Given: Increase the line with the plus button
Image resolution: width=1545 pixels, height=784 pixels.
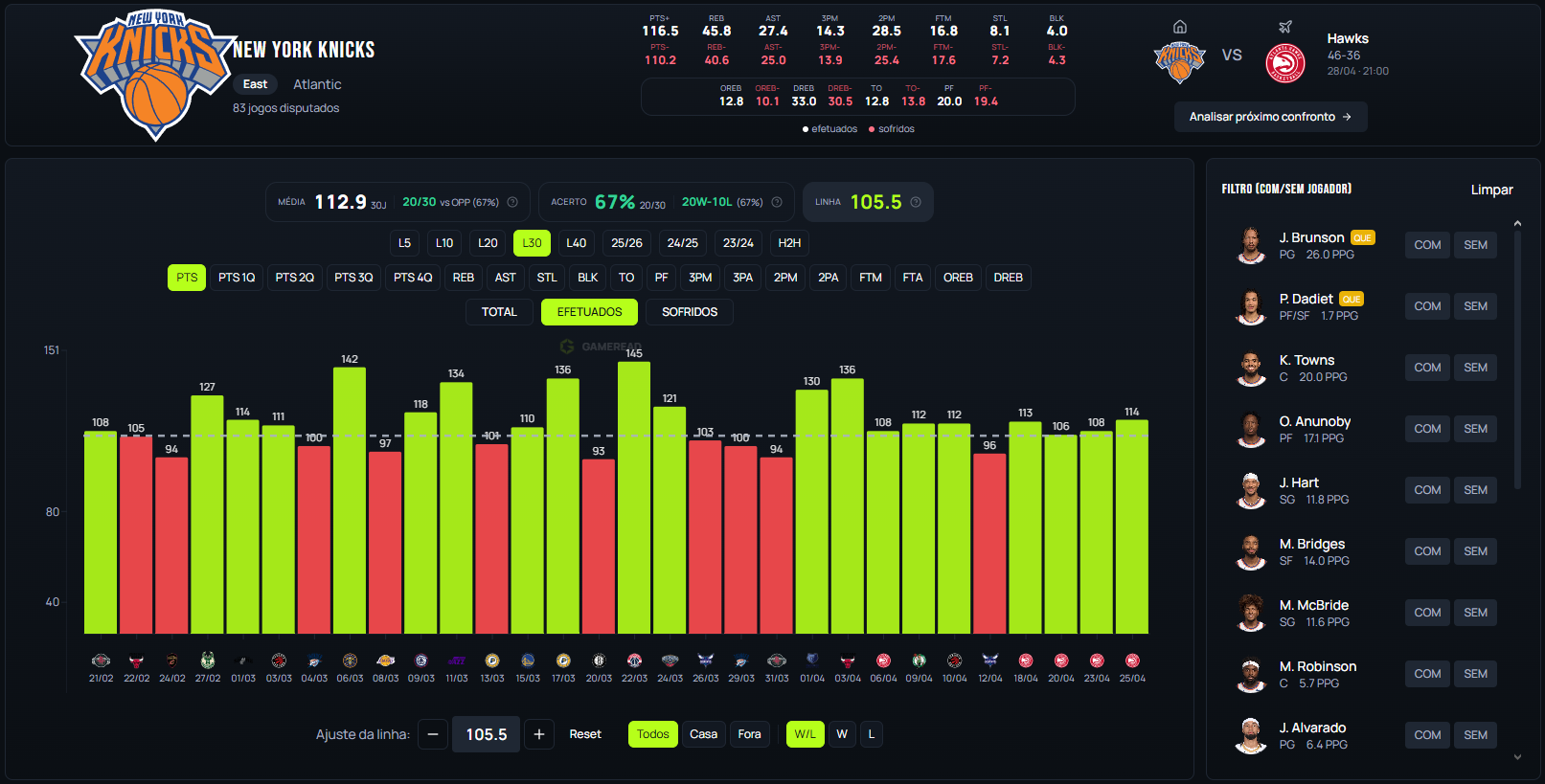Looking at the screenshot, I should tap(539, 734).
